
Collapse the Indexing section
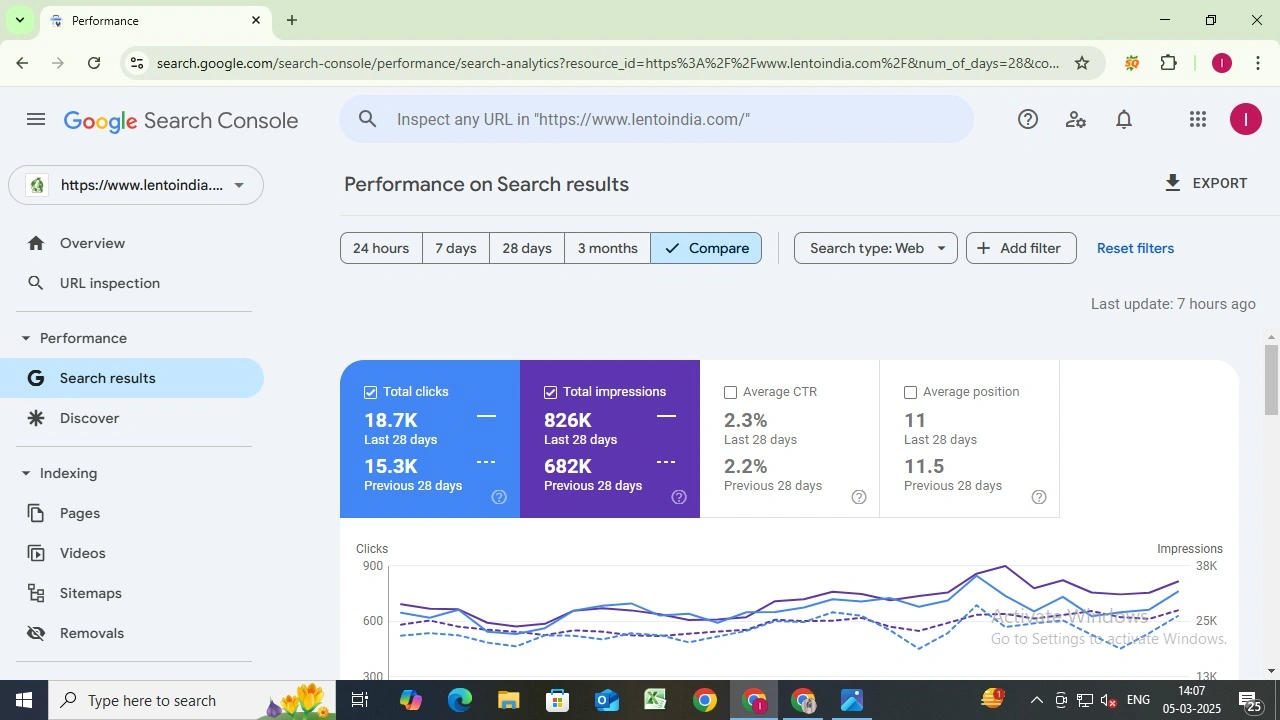pos(26,473)
